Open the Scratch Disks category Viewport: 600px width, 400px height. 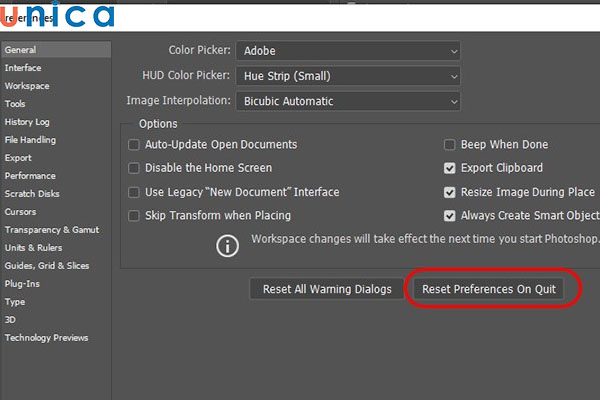32,194
